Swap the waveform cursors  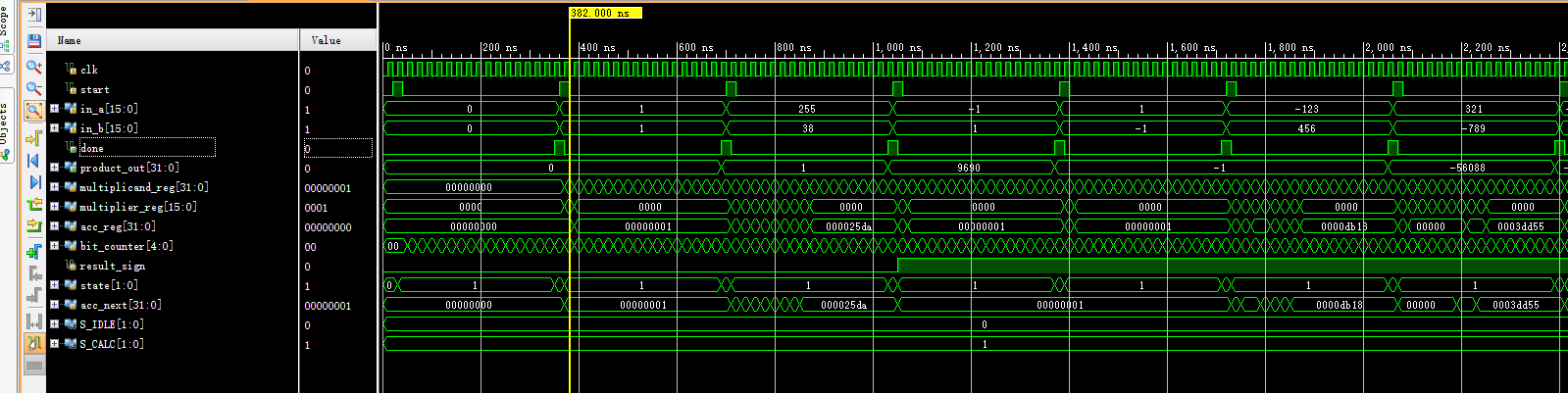coord(34,320)
